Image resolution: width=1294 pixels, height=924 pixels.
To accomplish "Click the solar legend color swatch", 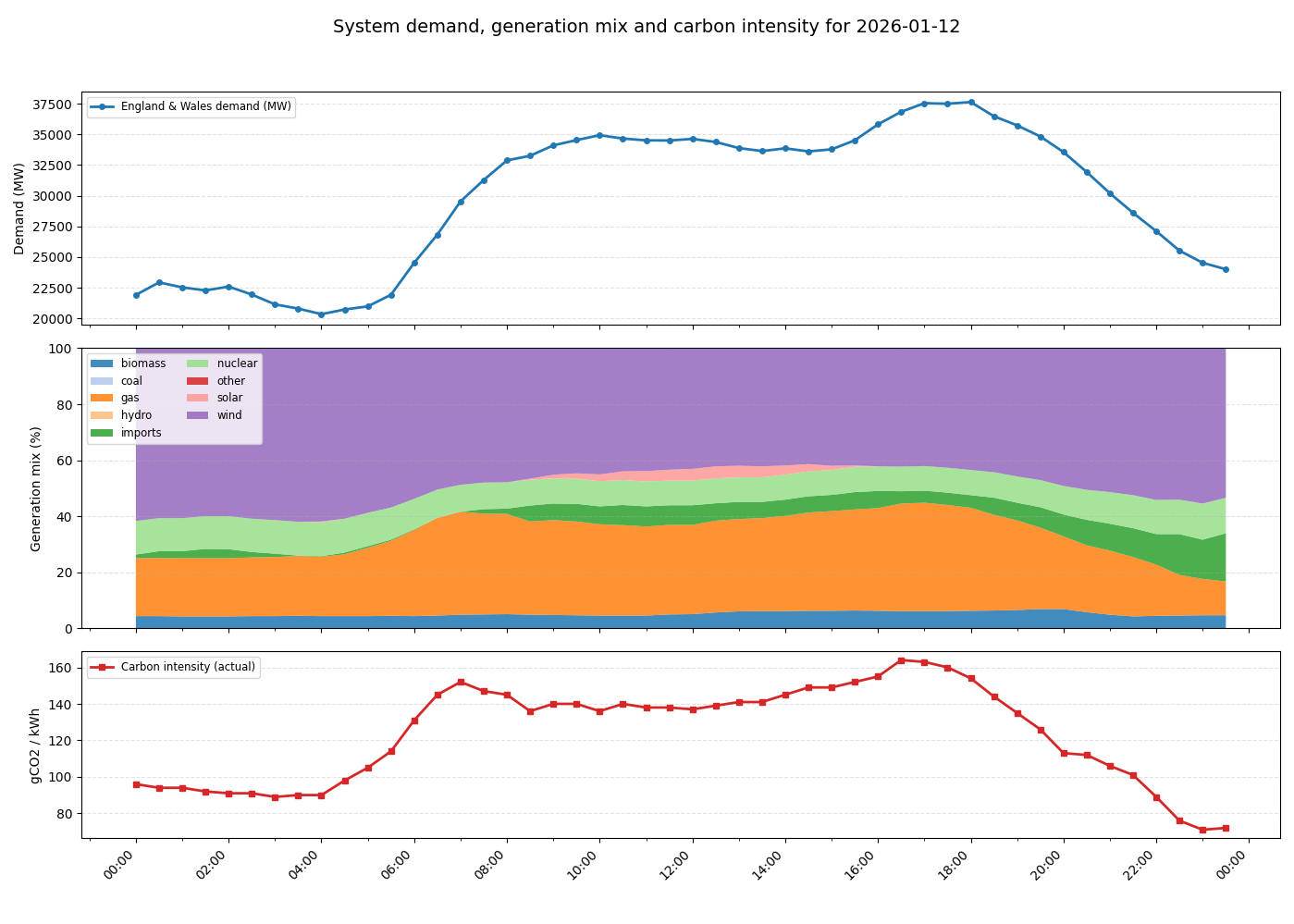I will (199, 397).
